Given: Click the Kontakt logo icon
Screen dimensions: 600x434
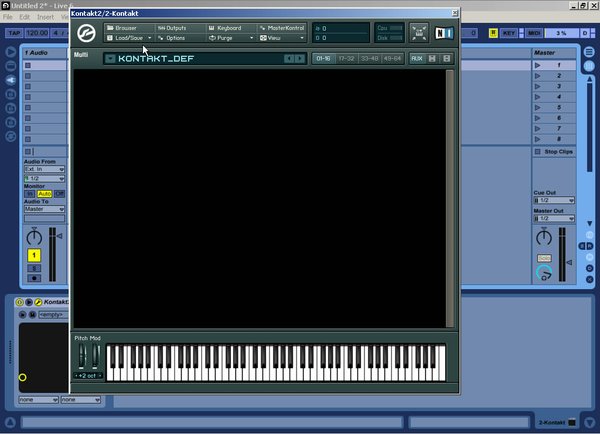Looking at the screenshot, I should tap(86, 33).
